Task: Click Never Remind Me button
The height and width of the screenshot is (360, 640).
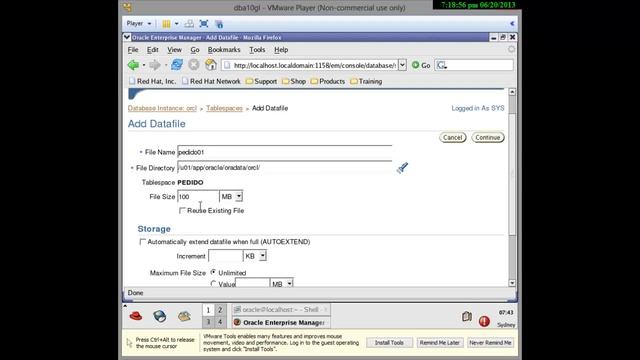Action: (x=490, y=343)
